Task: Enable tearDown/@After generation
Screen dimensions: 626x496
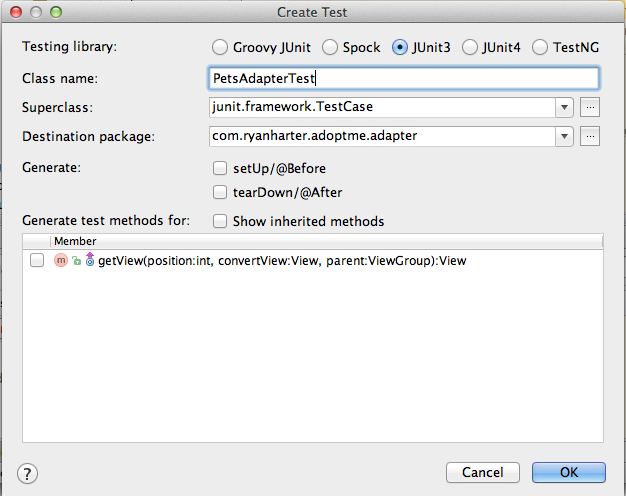Action: click(x=220, y=192)
